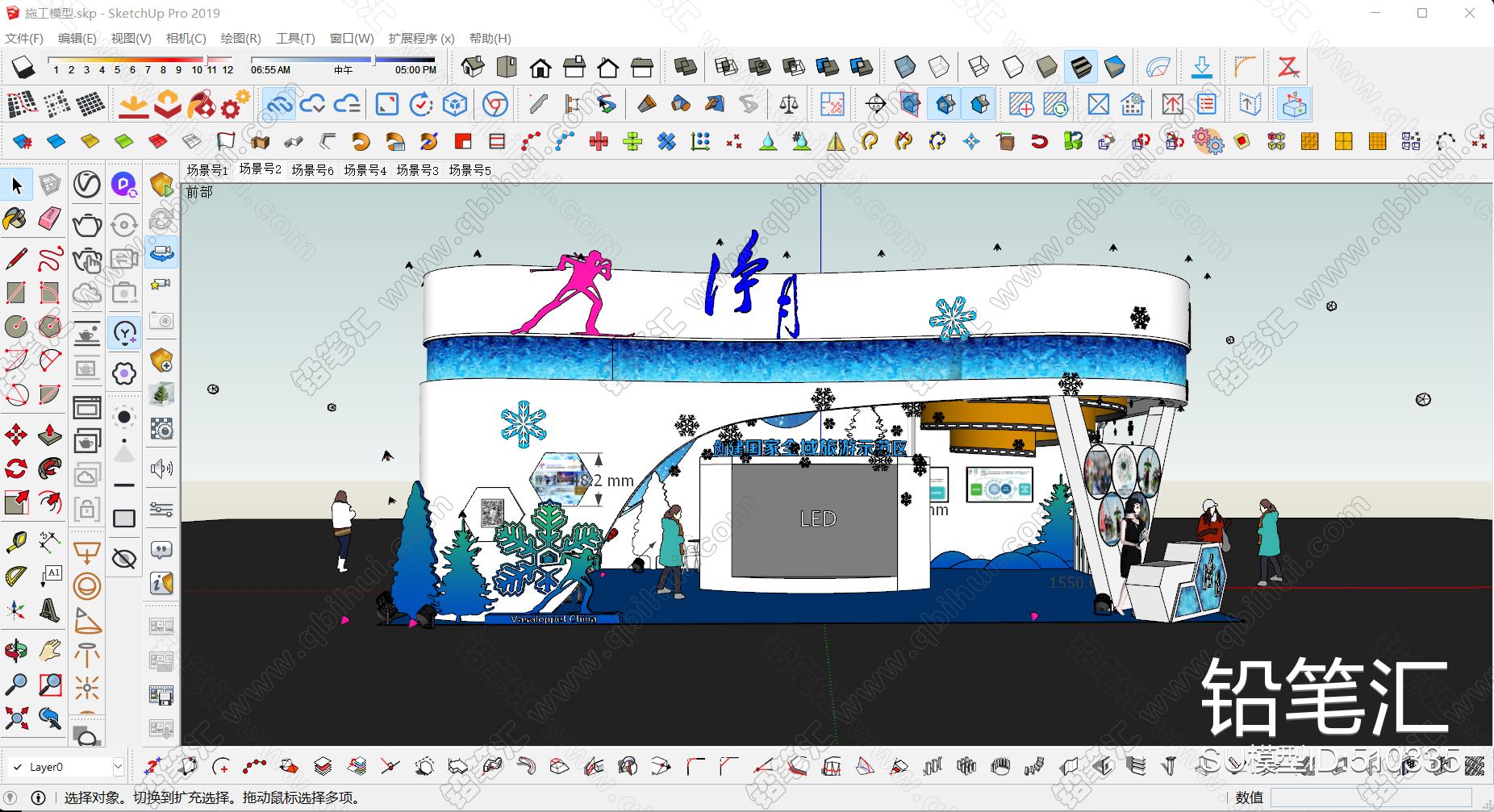
Task: Activate the Pan hand tool
Action: pos(50,650)
